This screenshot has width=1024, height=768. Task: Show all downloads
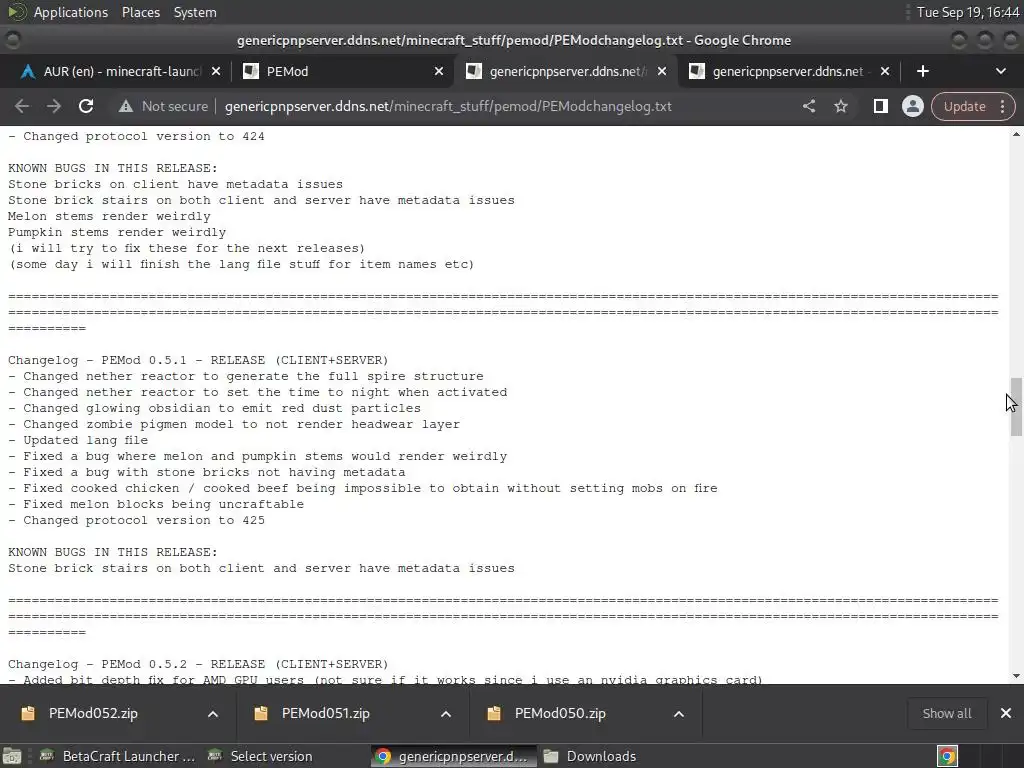pyautogui.click(x=946, y=713)
